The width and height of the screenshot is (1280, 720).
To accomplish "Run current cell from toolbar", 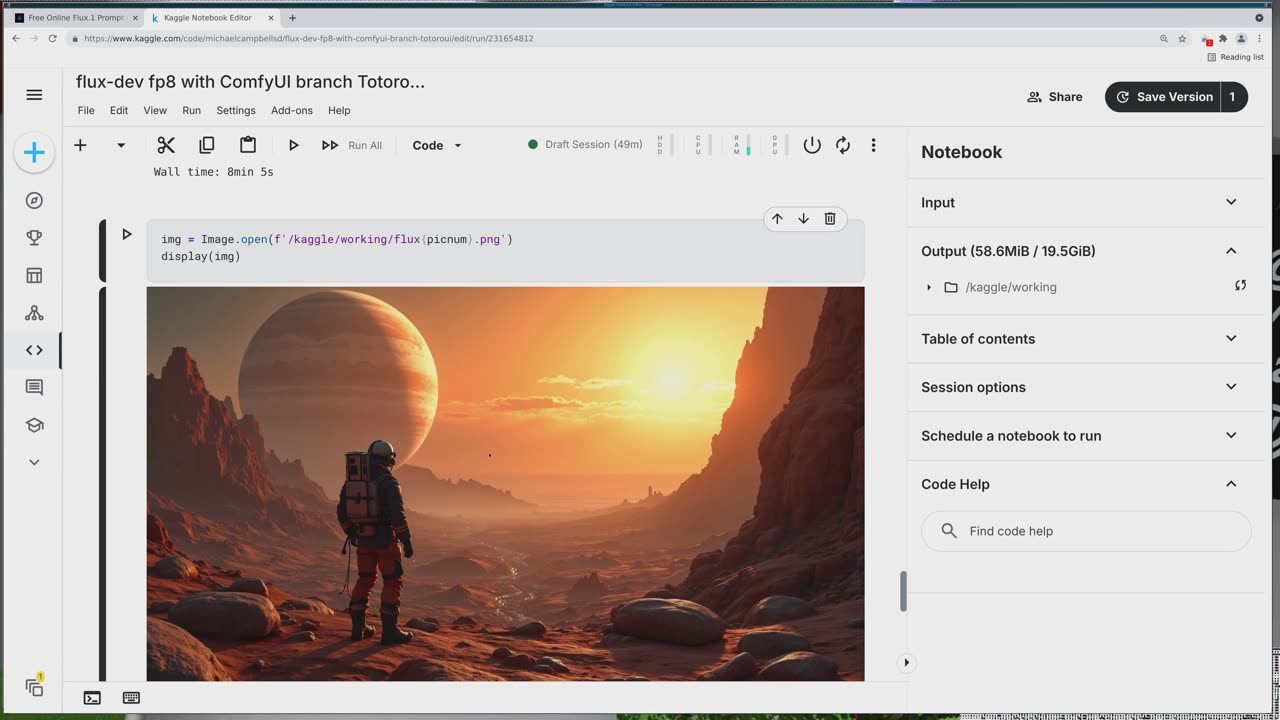I will pyautogui.click(x=293, y=145).
